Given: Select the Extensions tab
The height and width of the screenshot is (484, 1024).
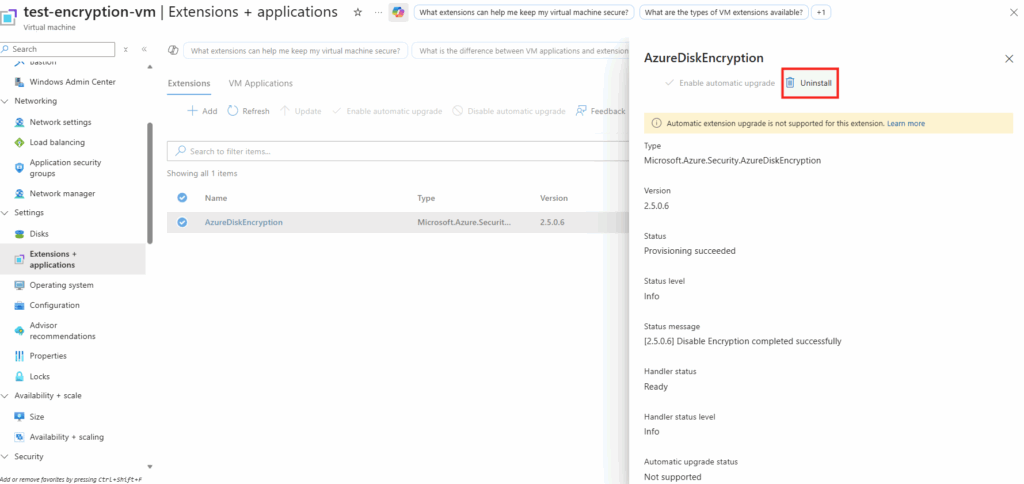Looking at the screenshot, I should pos(189,83).
